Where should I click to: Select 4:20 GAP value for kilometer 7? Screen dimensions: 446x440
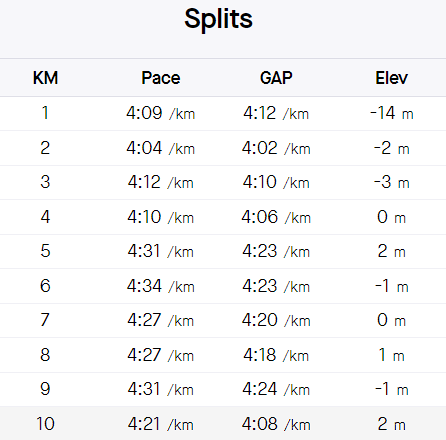point(276,320)
